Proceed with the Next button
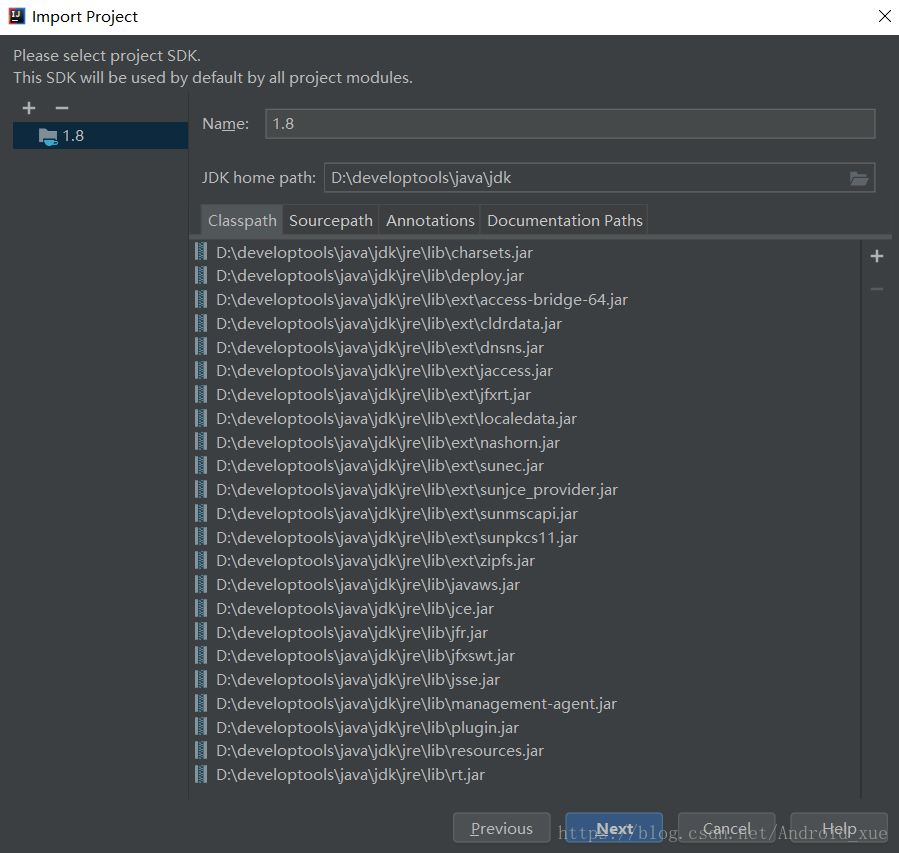 614,828
